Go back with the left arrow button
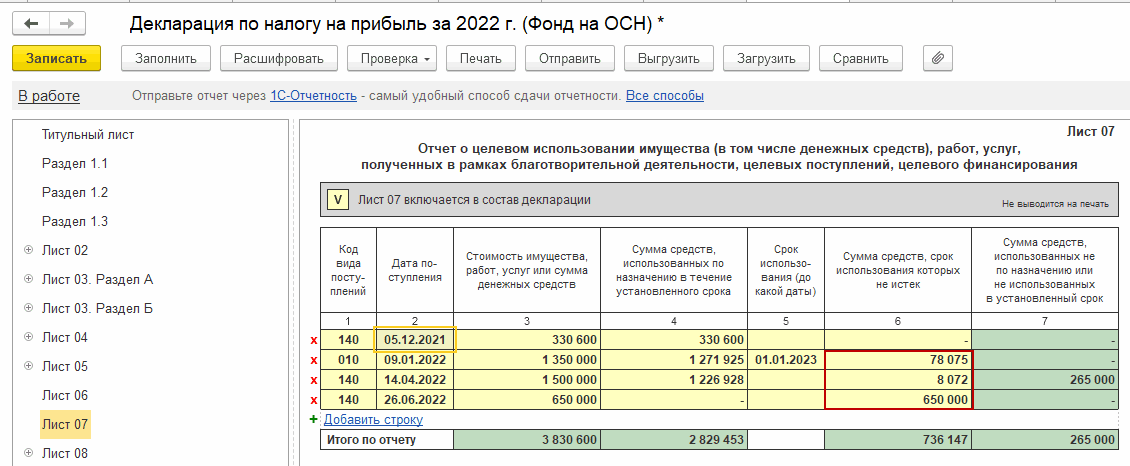The height and width of the screenshot is (466, 1130). coord(31,23)
